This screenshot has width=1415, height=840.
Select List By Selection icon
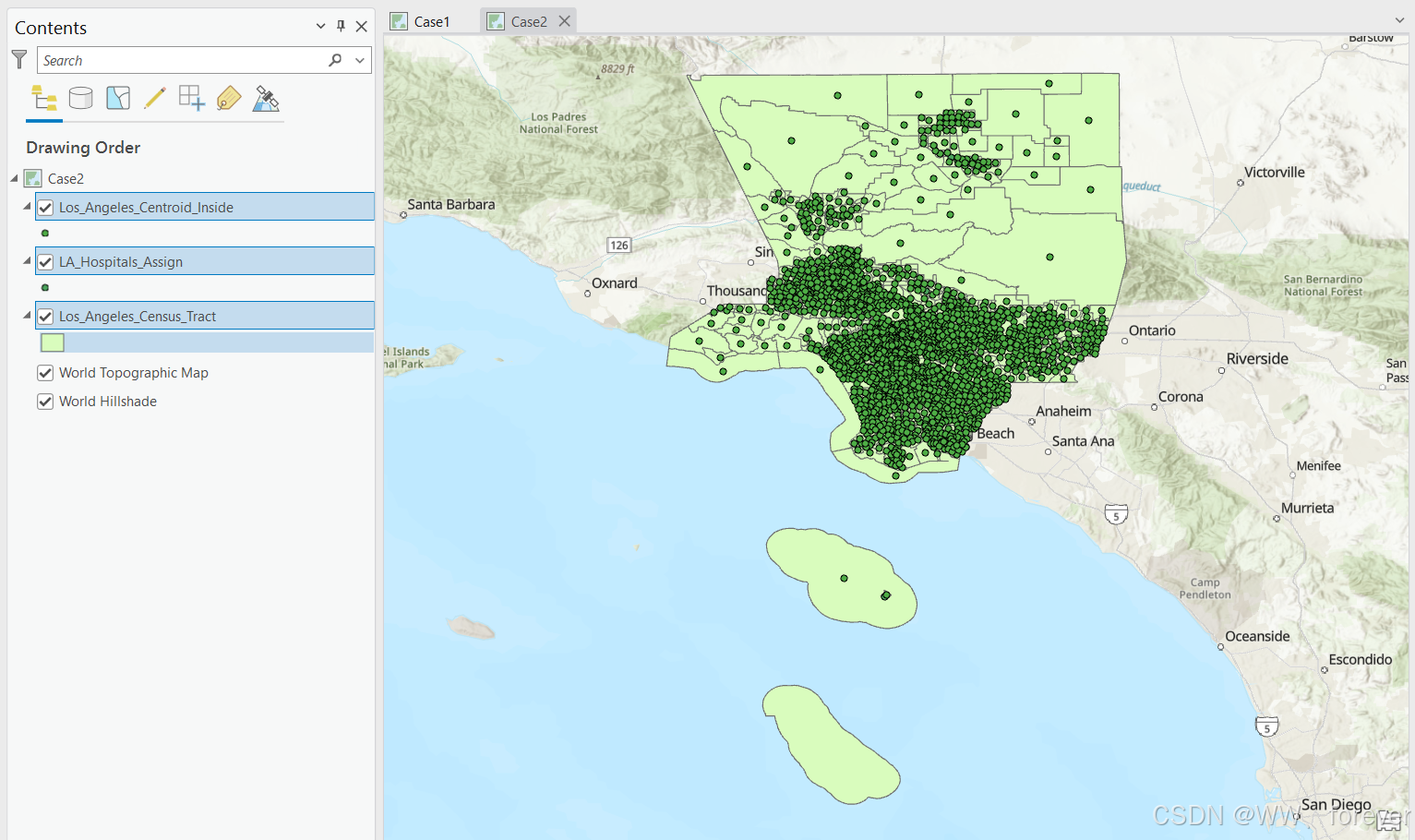[x=118, y=98]
